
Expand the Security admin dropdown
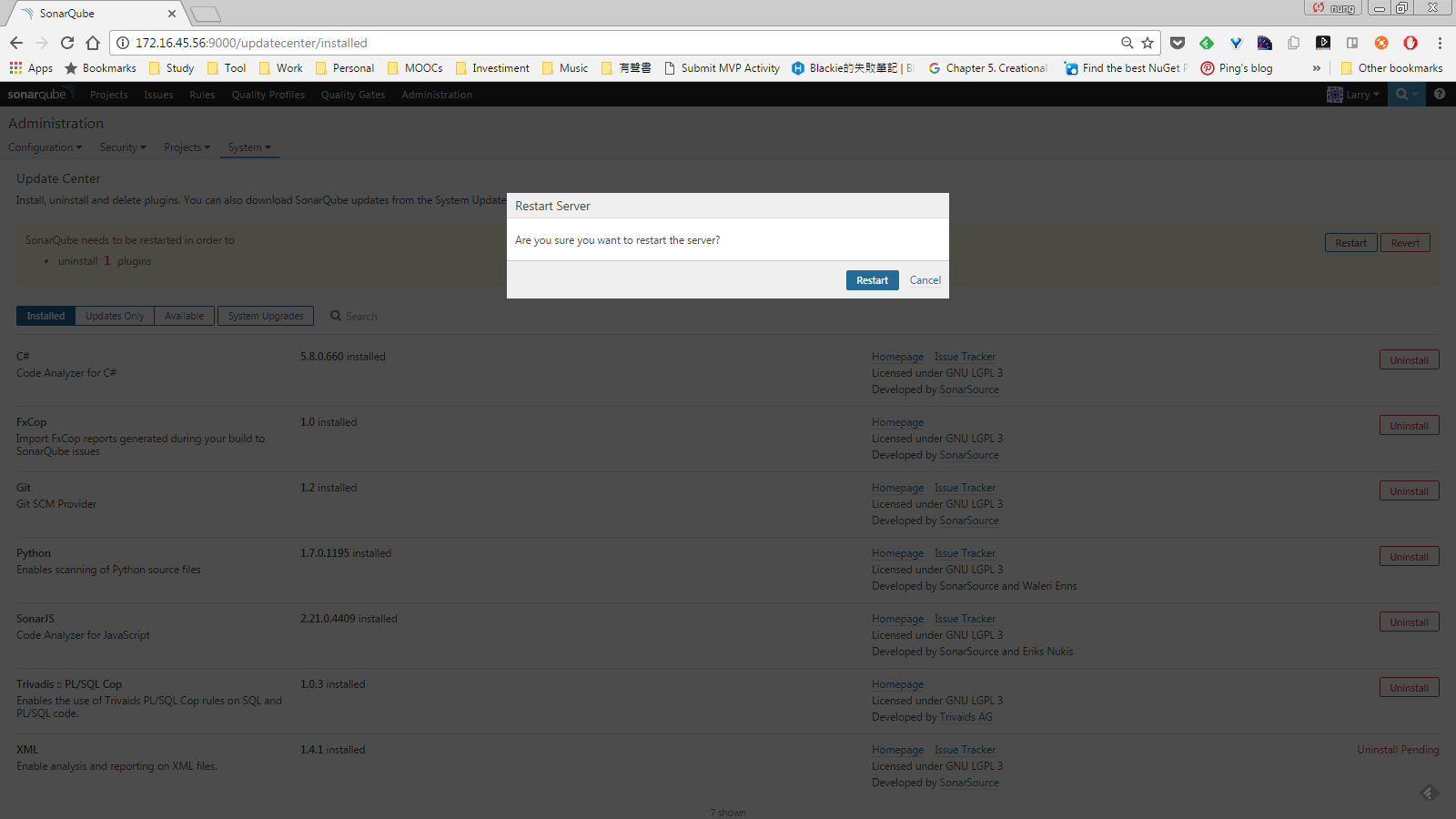click(123, 147)
